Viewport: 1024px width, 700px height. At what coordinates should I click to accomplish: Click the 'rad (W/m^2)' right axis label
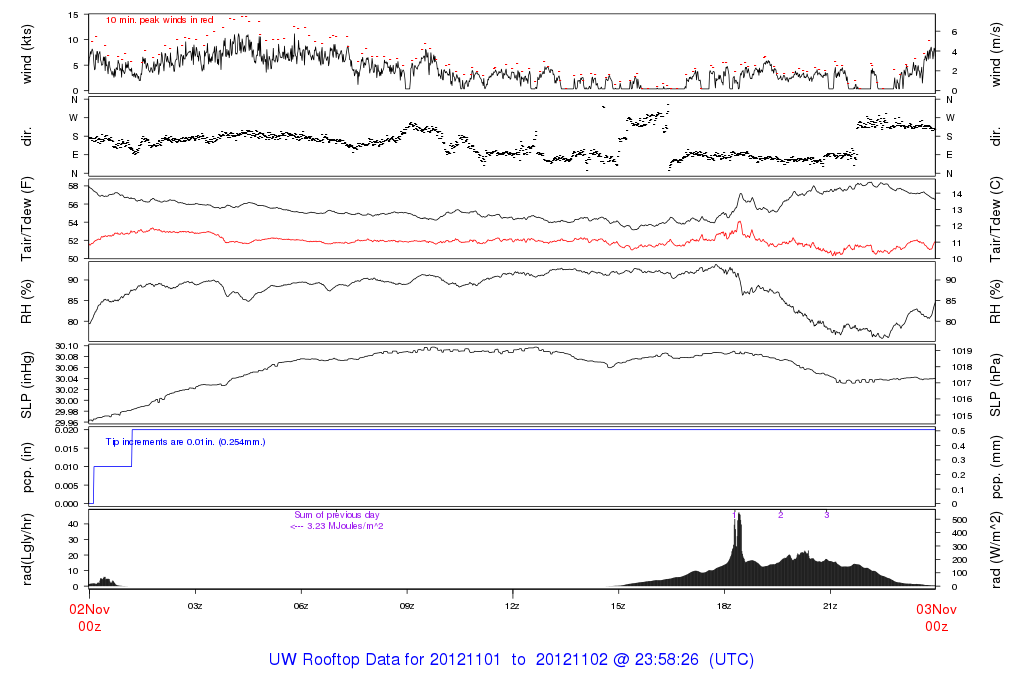coord(996,548)
